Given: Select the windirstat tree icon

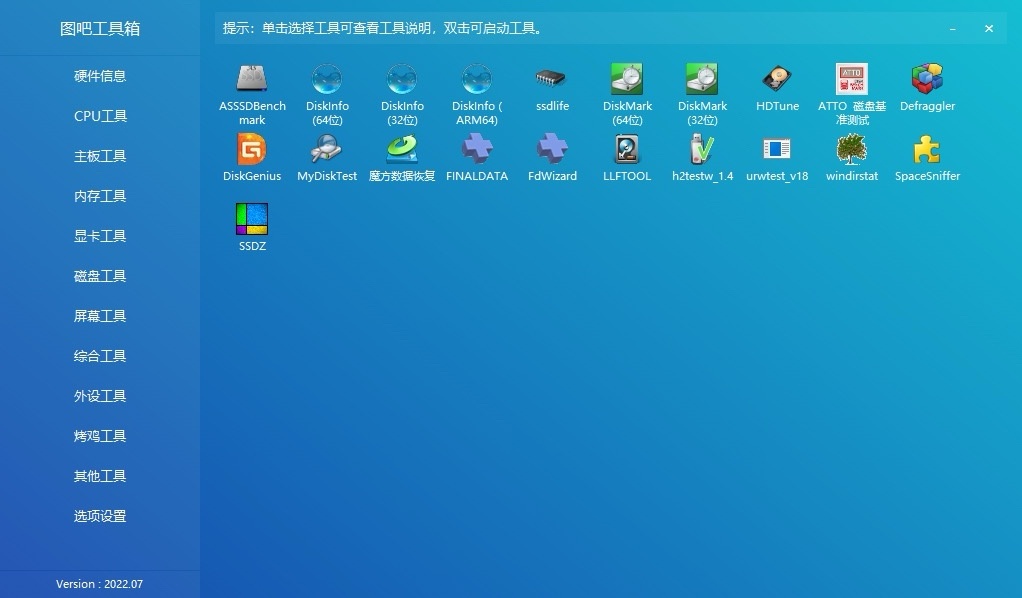Looking at the screenshot, I should (x=852, y=149).
